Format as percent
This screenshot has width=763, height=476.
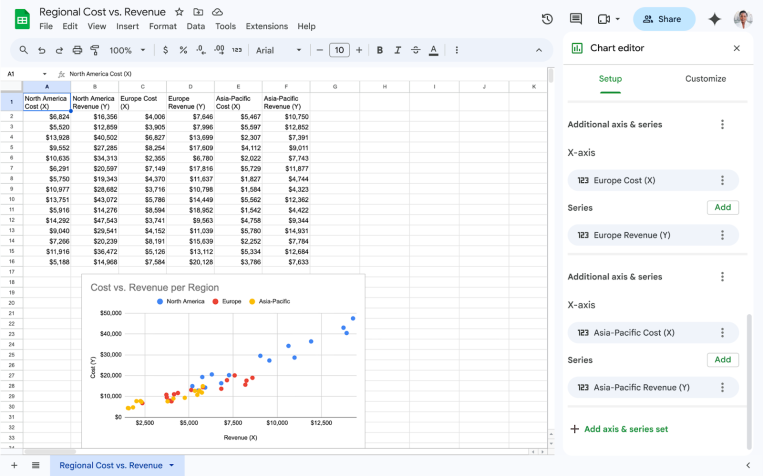pos(183,50)
